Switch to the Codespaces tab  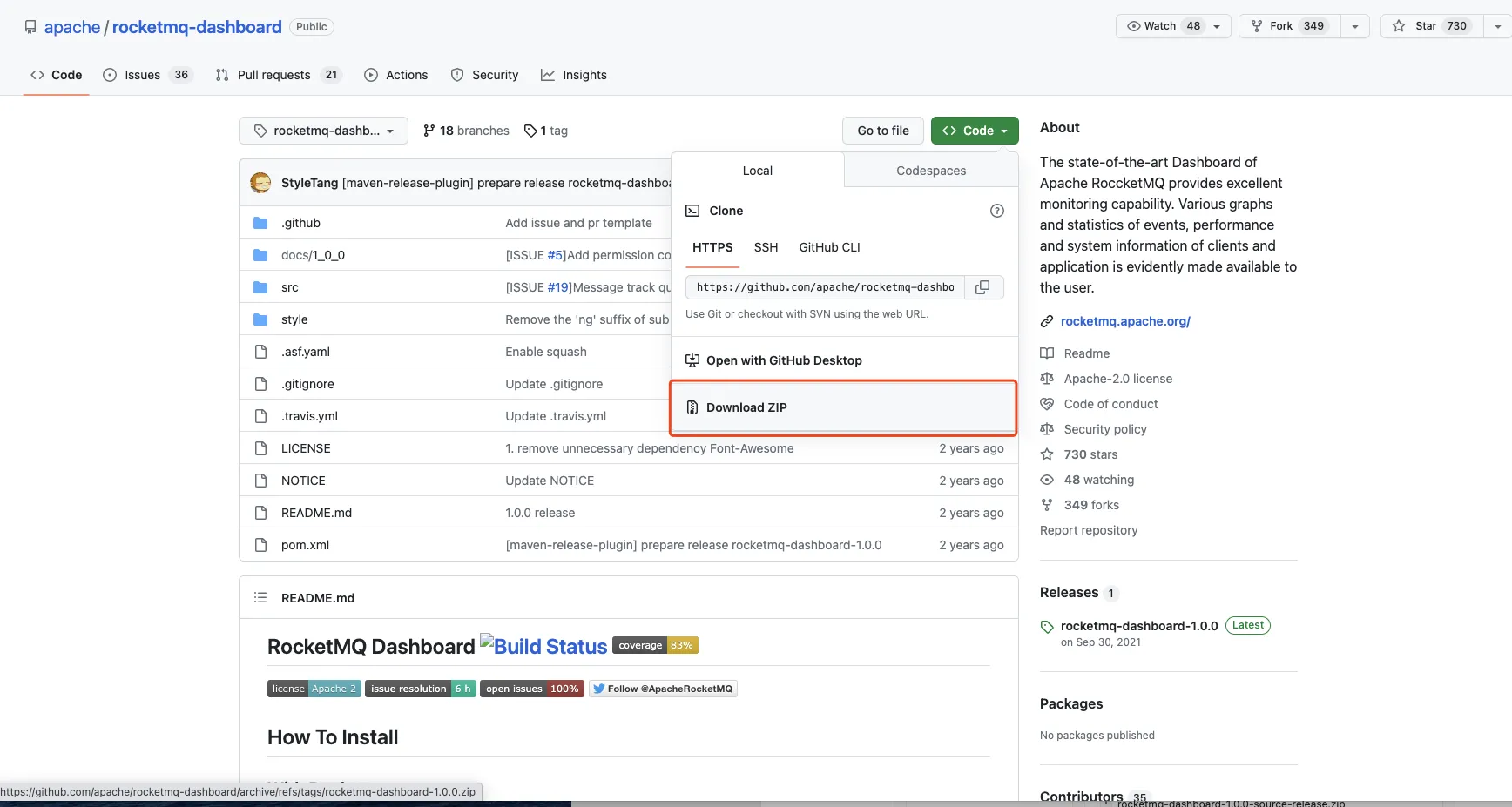tap(930, 171)
